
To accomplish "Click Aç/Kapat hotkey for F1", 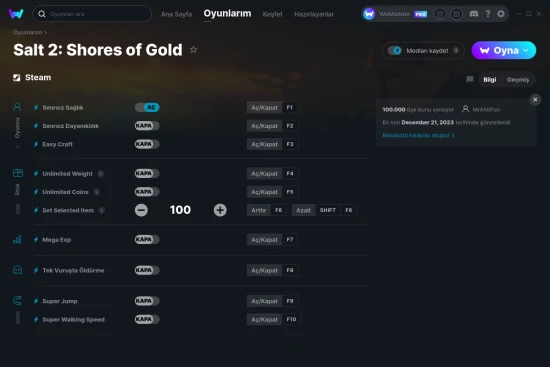I will 272,107.
